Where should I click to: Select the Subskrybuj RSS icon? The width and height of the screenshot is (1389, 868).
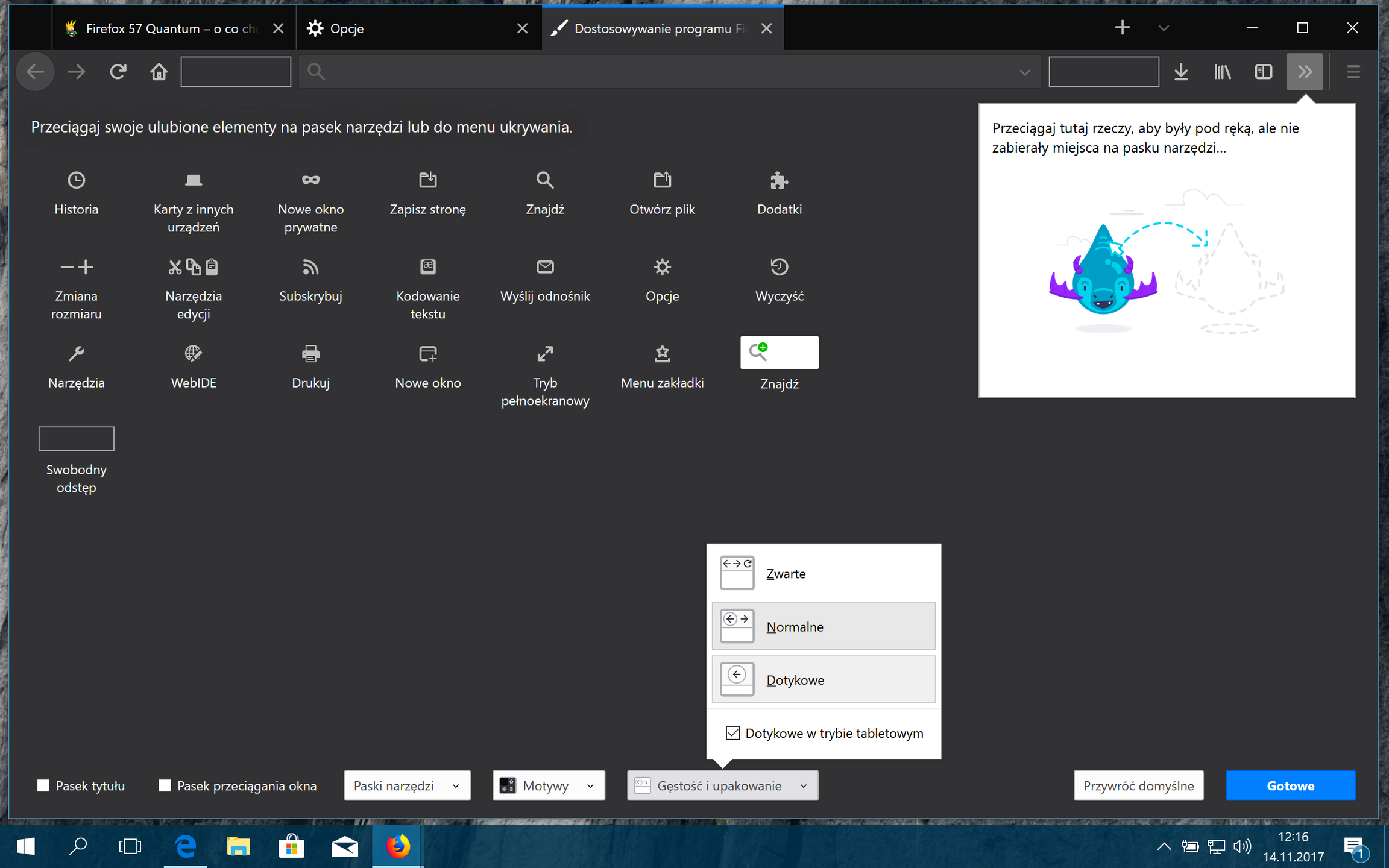click(310, 267)
